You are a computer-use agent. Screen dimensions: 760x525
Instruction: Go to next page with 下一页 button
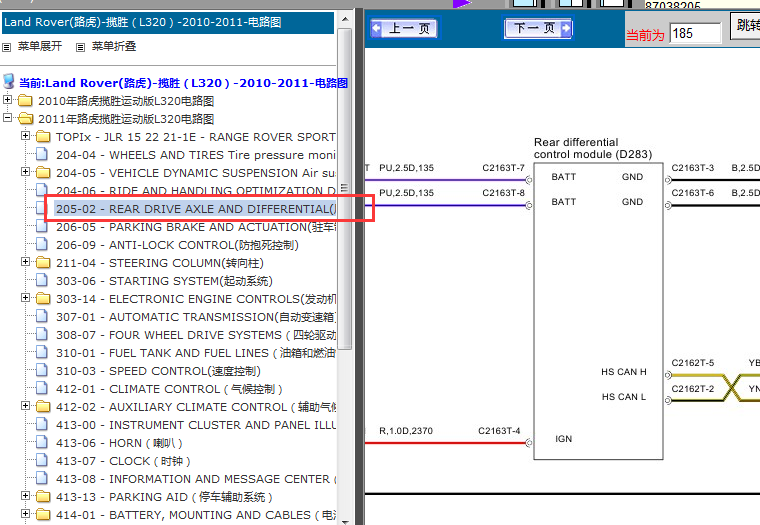pos(538,28)
